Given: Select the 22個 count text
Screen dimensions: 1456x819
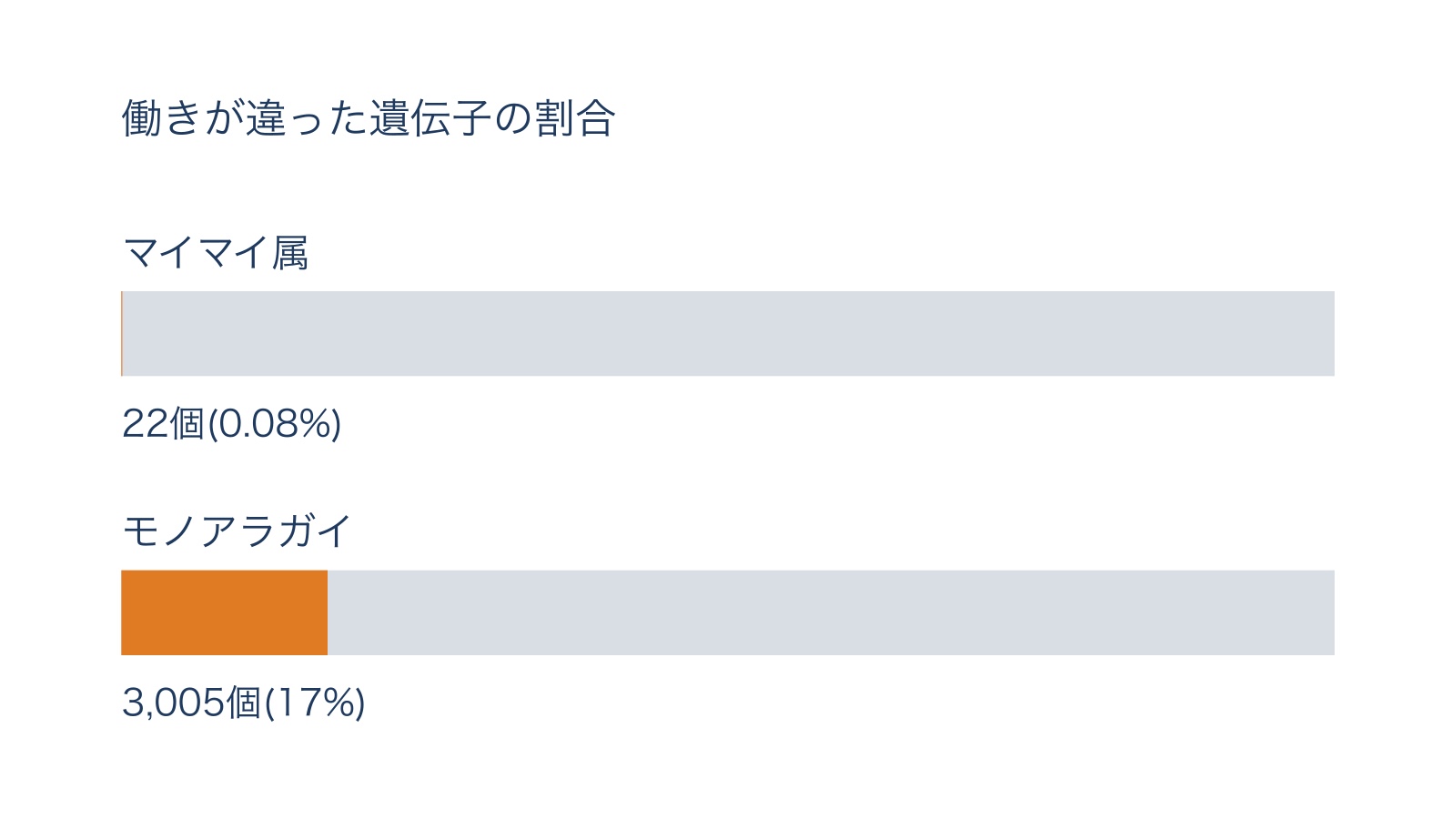Looking at the screenshot, I should coord(164,423).
